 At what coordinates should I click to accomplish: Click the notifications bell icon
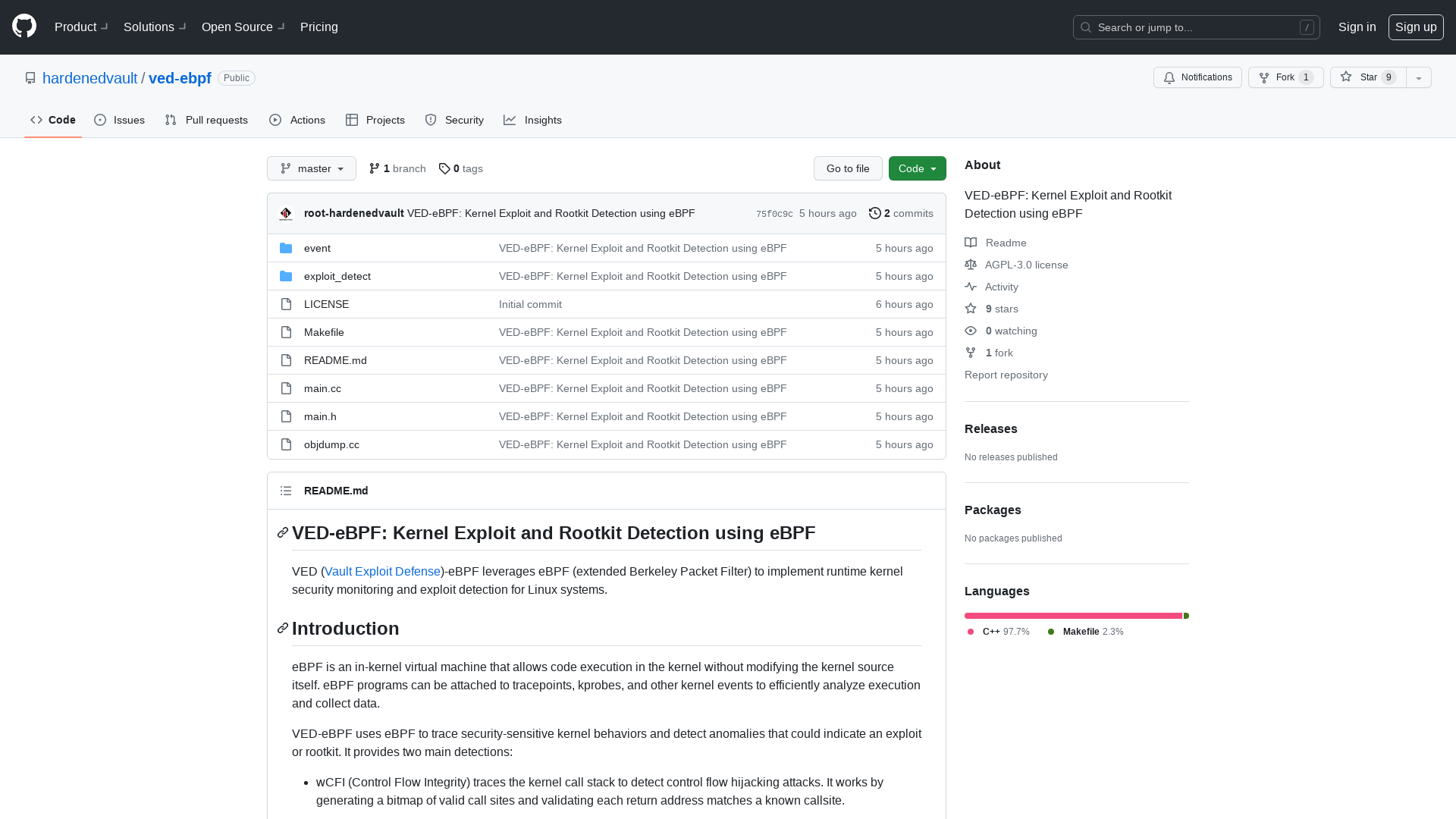pos(1169,77)
